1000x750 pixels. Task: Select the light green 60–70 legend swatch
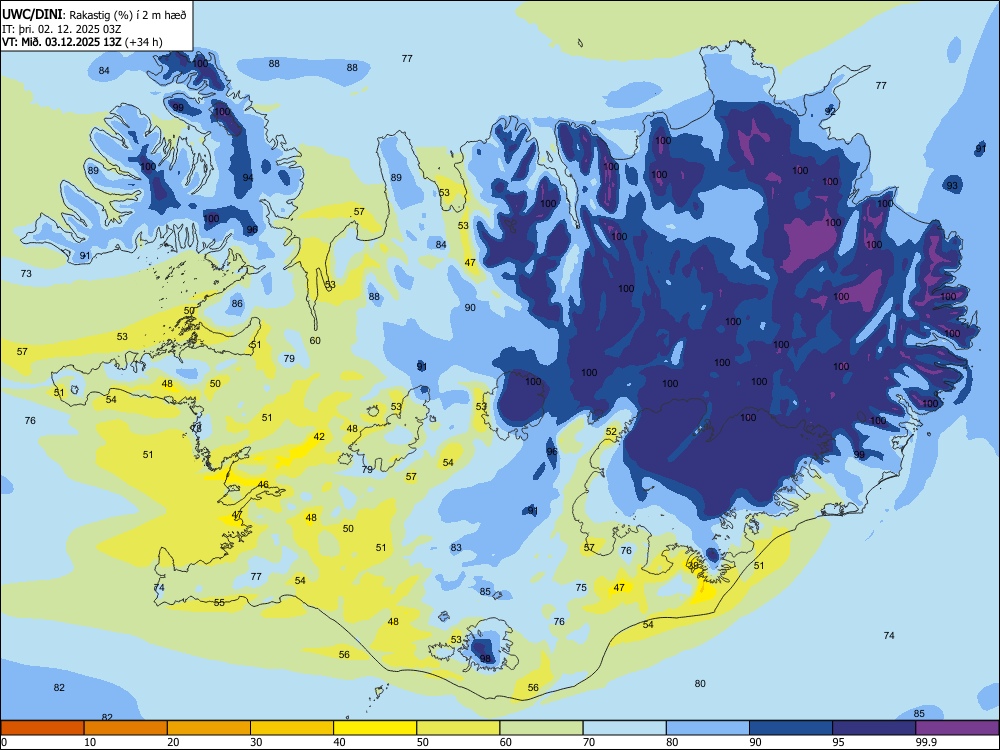[x=541, y=728]
